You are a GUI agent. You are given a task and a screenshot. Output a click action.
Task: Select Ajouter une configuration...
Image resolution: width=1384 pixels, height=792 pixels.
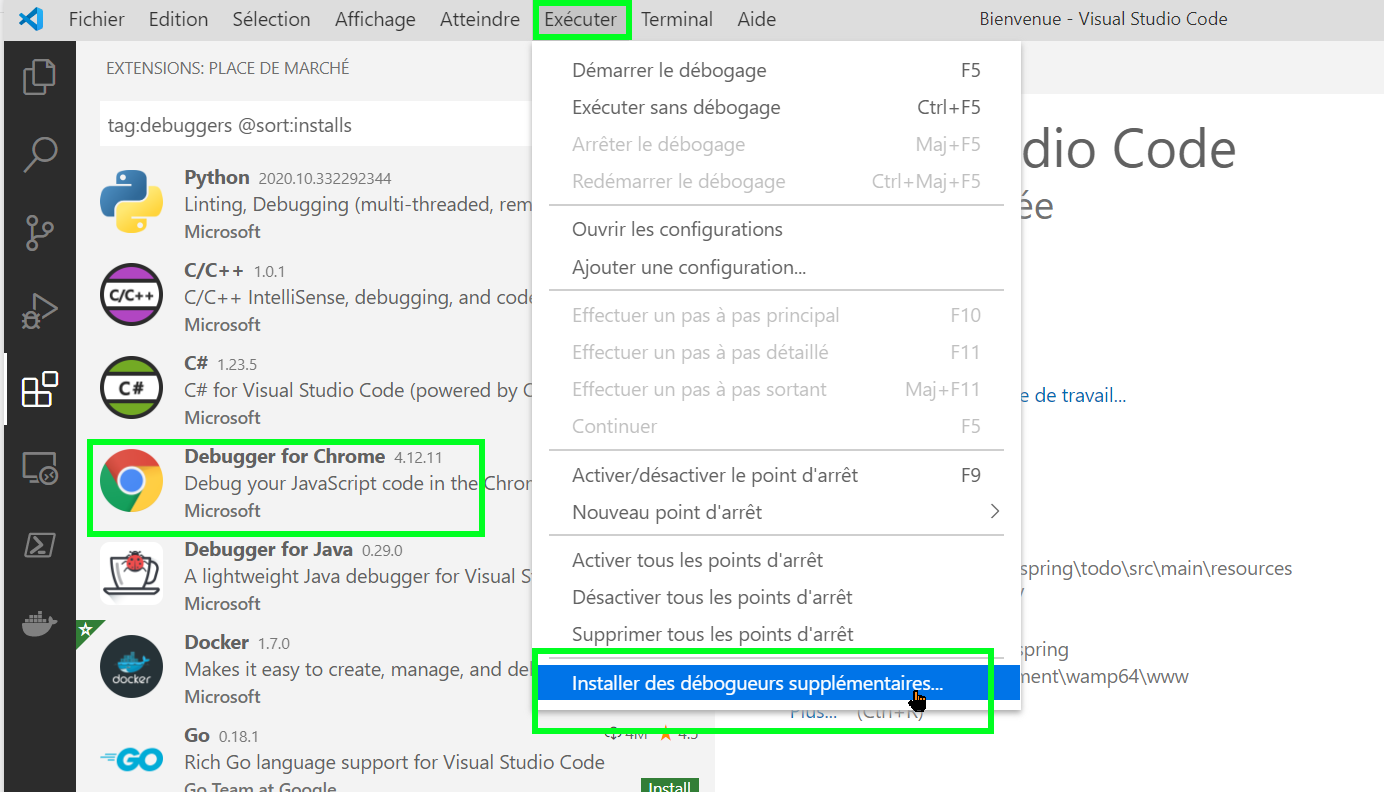tap(776, 267)
